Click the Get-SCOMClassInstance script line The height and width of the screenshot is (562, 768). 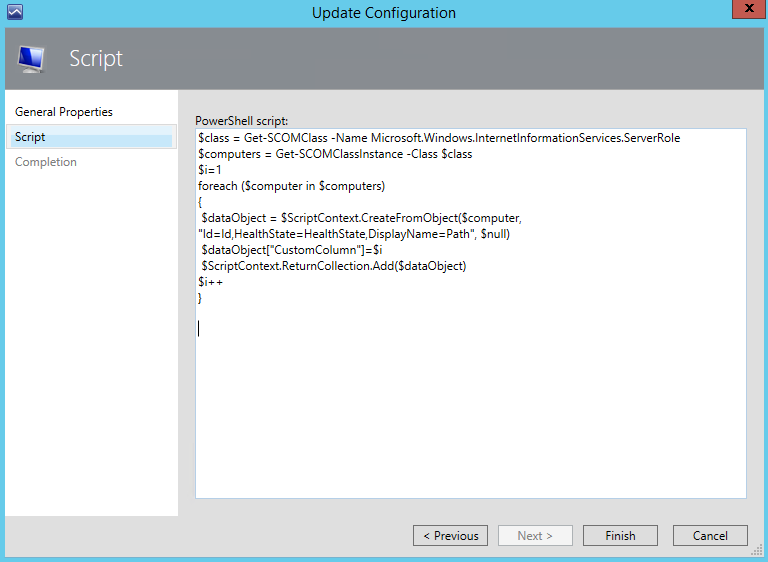tap(335, 154)
